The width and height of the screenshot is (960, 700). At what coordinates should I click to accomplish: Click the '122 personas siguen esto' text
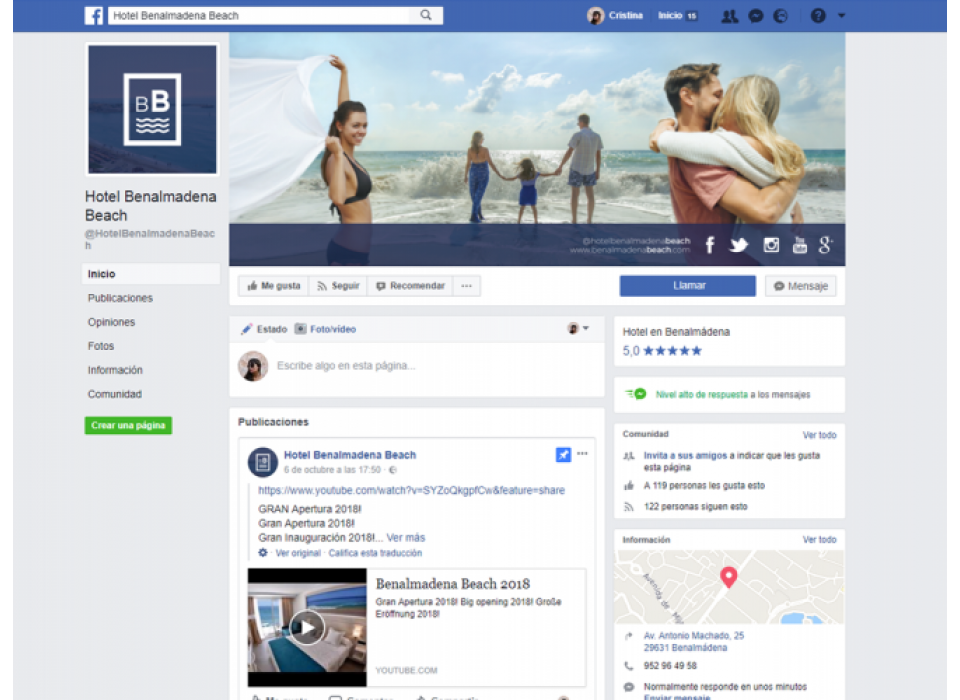[x=695, y=507]
